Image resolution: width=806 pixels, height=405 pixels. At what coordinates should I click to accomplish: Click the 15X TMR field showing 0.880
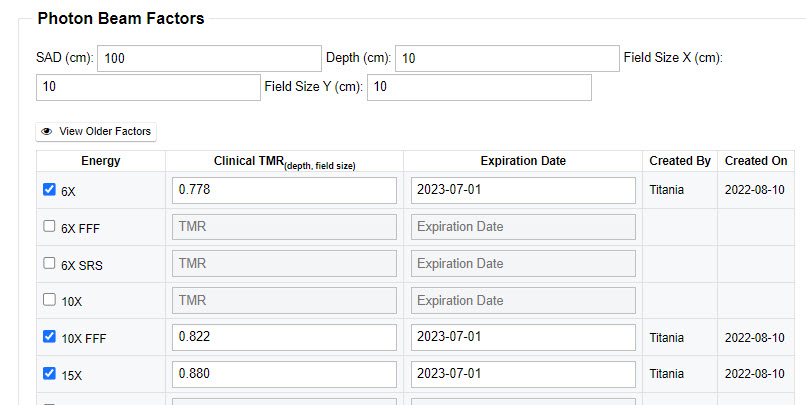(x=284, y=374)
